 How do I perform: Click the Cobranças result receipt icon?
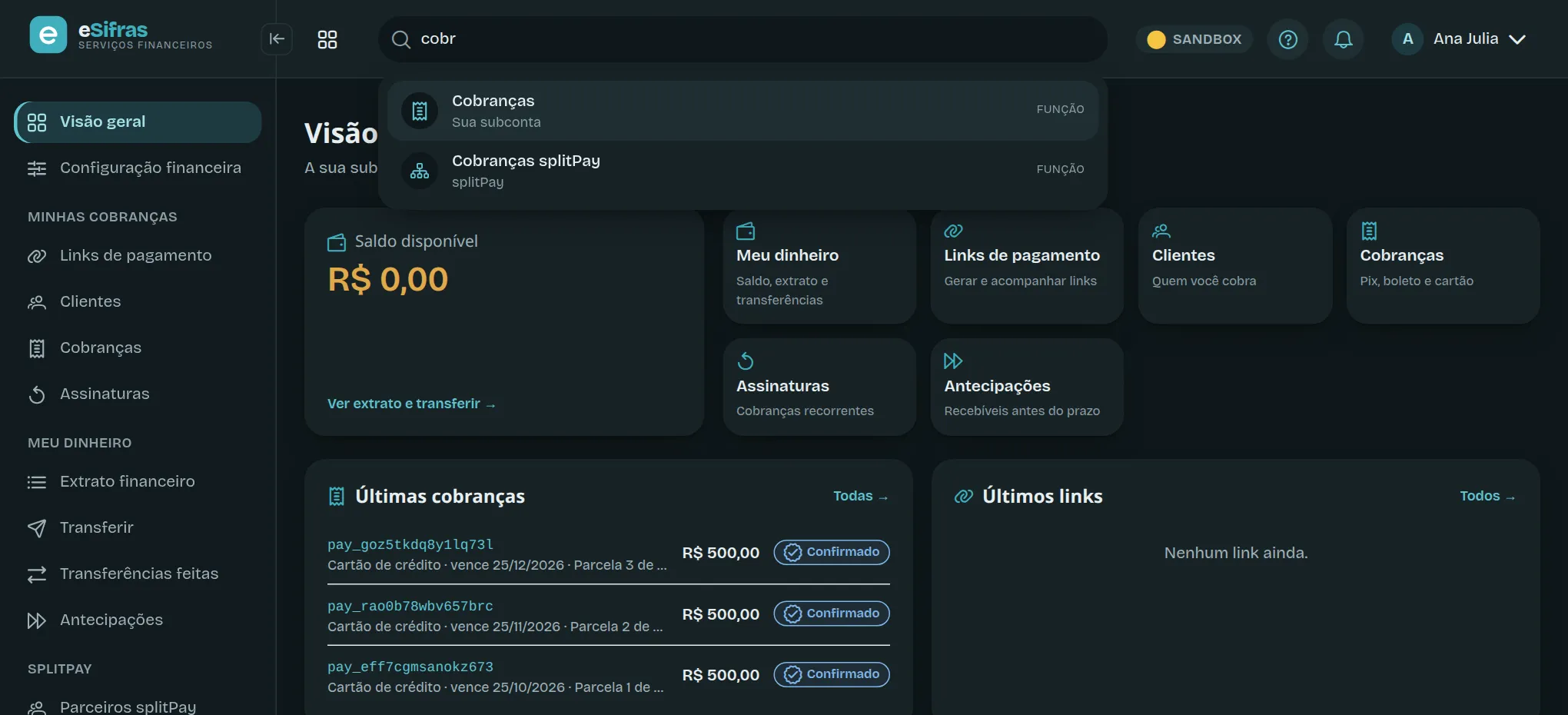tap(420, 111)
